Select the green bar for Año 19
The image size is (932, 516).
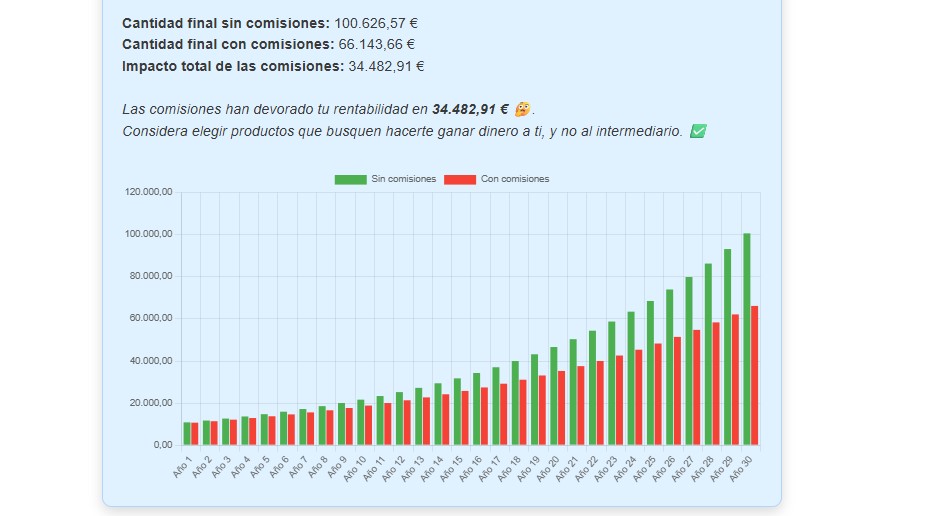pyautogui.click(x=534, y=399)
